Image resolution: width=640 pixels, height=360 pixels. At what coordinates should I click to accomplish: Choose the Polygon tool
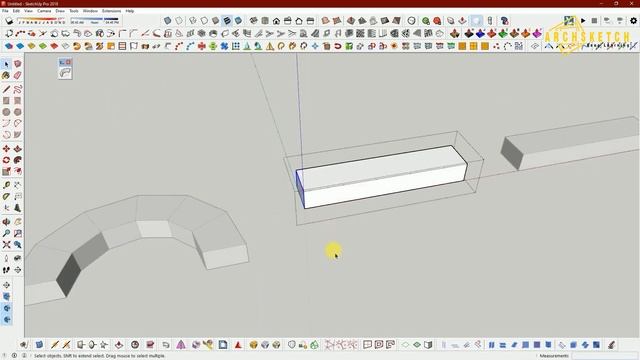coord(18,112)
